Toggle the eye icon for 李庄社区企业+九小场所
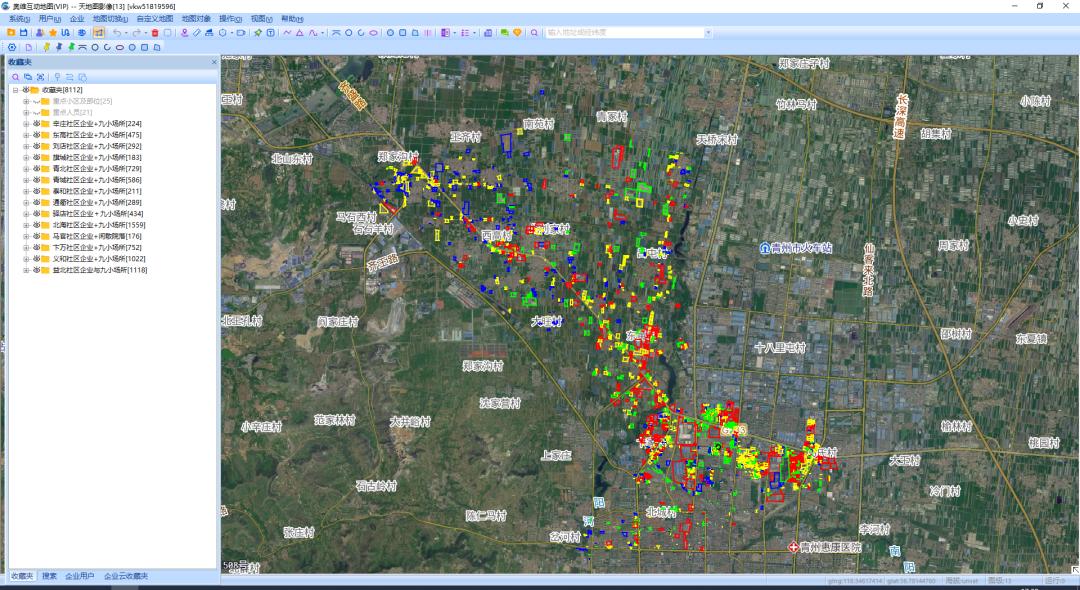 pos(36,124)
